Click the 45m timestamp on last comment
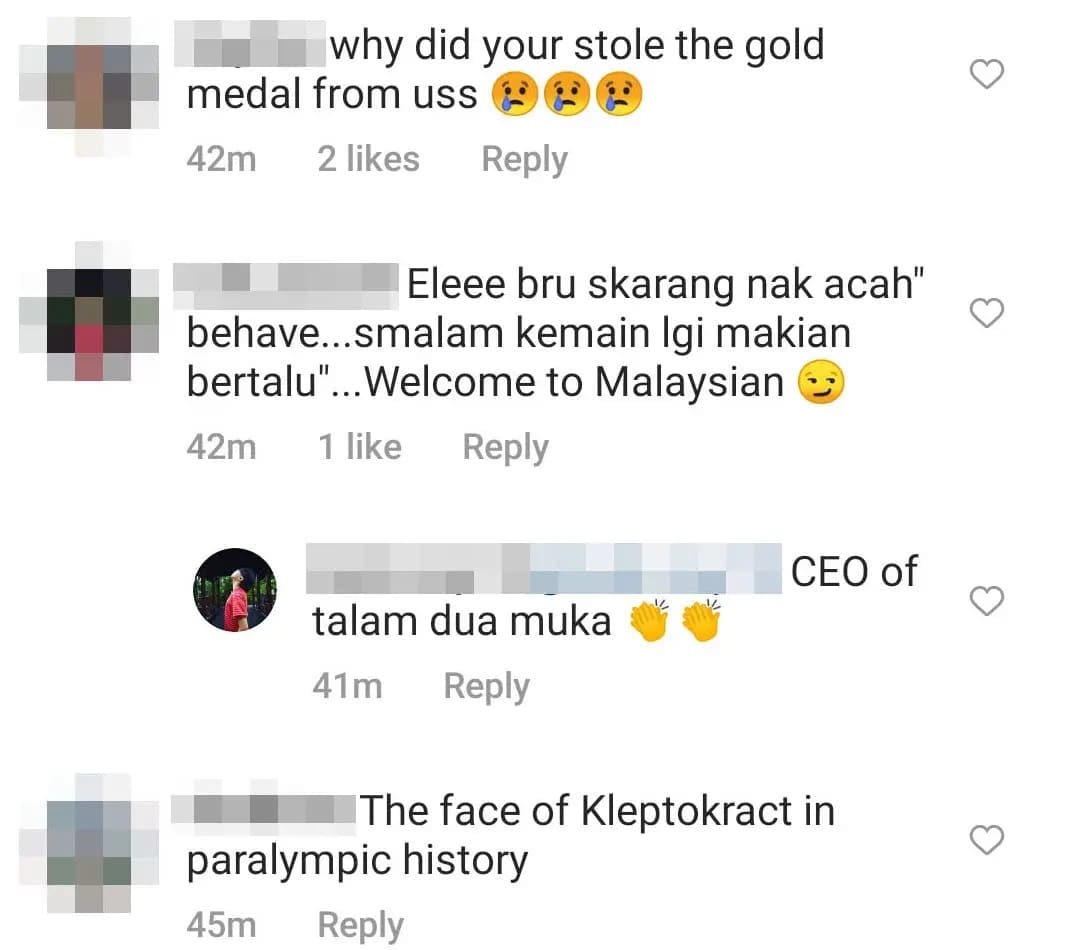 coord(222,925)
